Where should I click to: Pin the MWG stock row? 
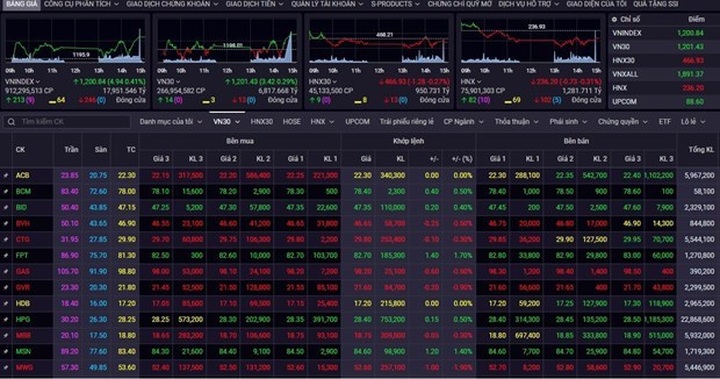(x=6, y=368)
